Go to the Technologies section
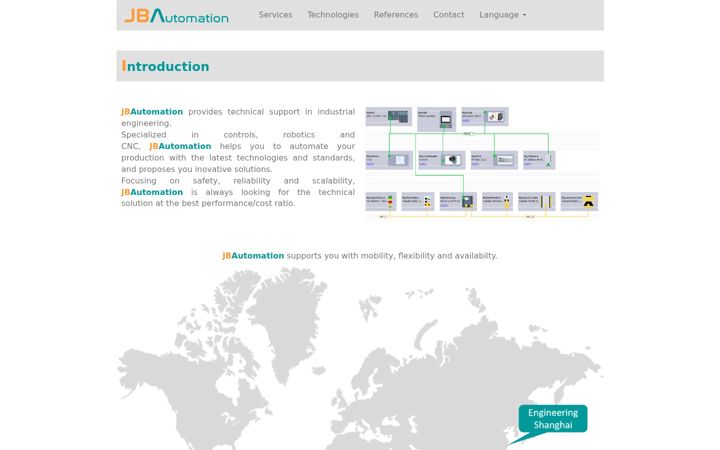 click(x=332, y=15)
